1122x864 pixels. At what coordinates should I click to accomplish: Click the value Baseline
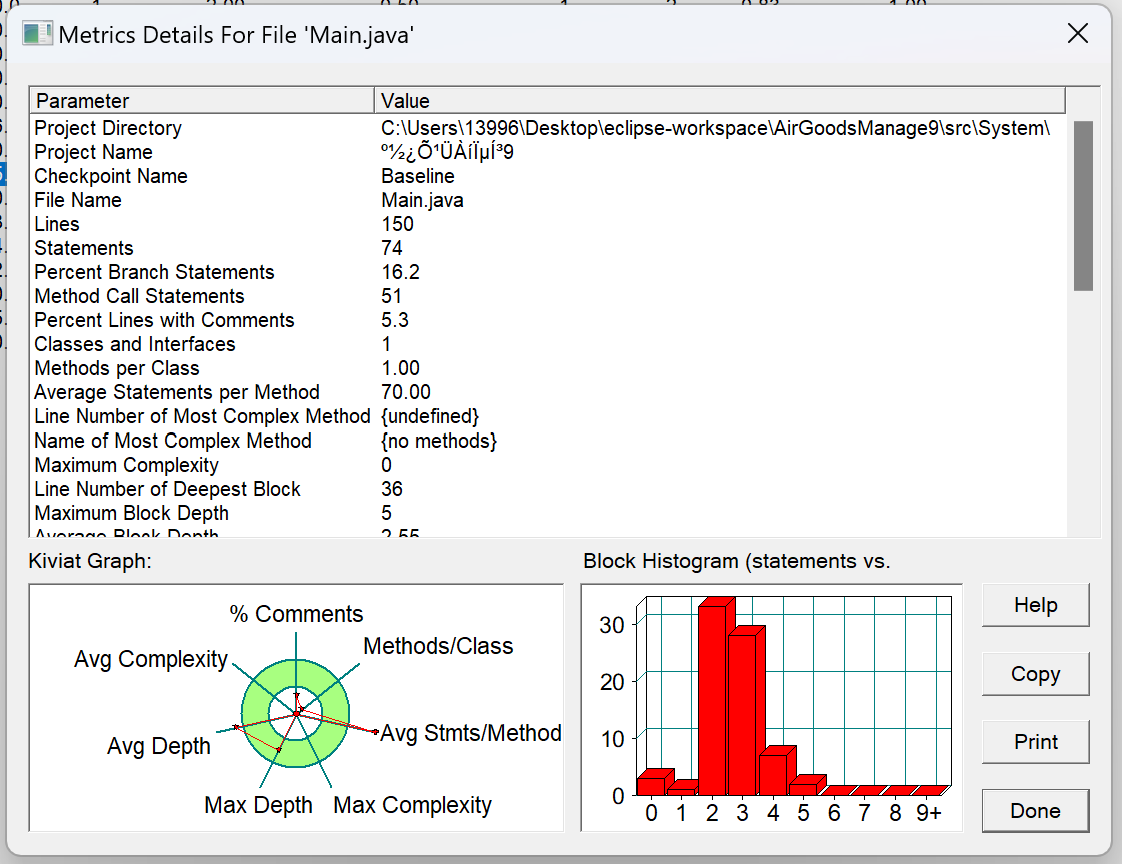tap(418, 176)
